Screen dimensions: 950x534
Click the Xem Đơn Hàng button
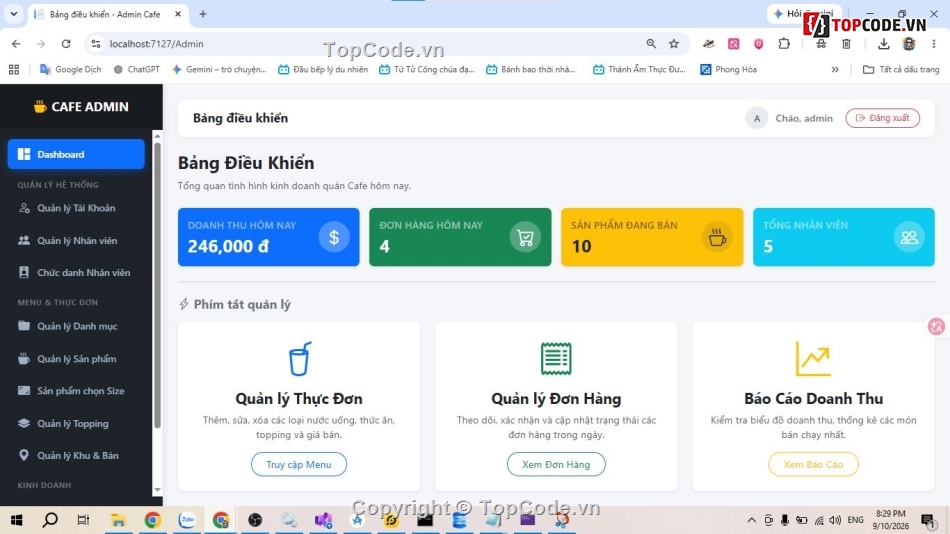[556, 464]
